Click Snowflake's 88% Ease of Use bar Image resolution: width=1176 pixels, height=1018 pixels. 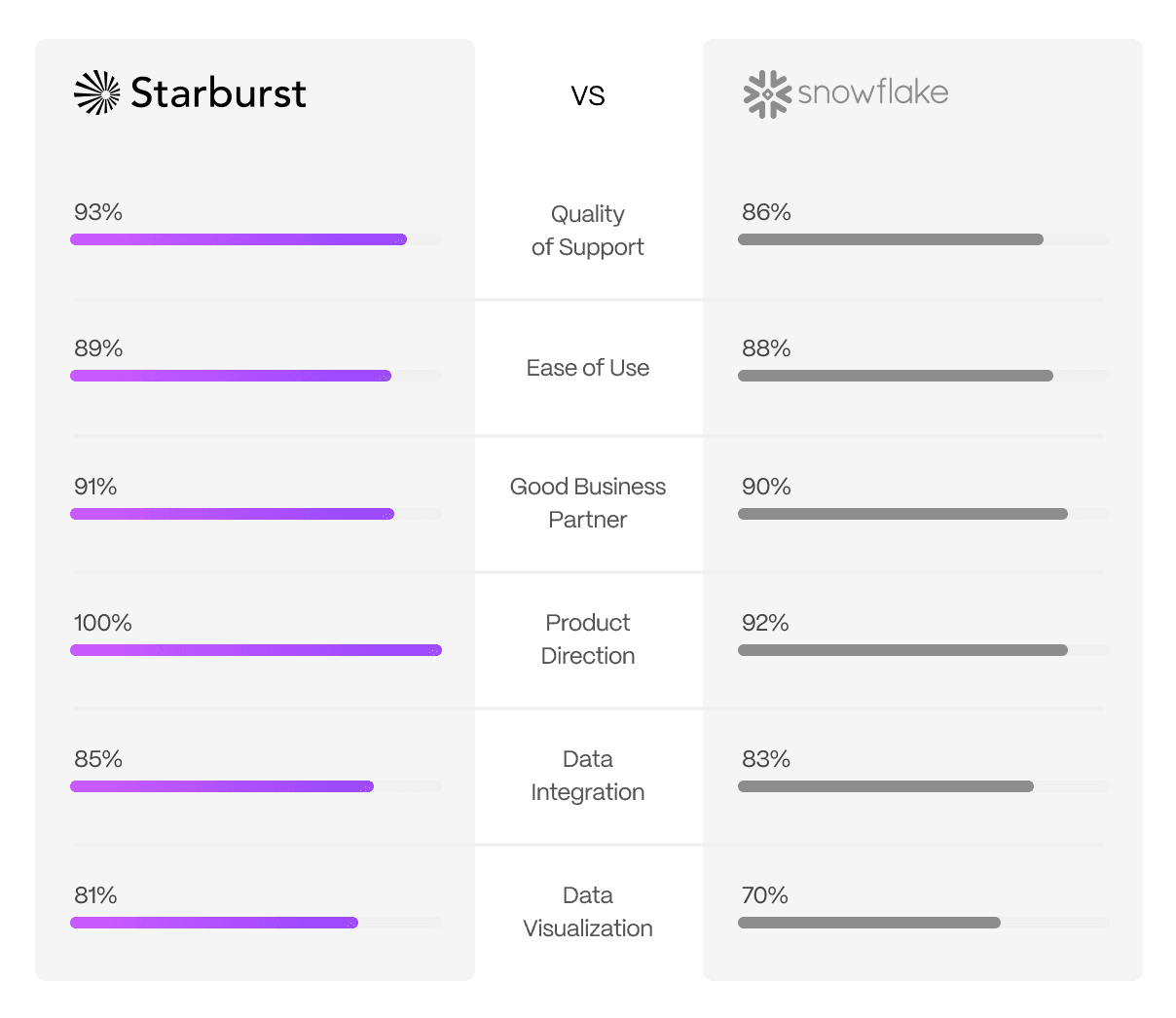point(895,376)
